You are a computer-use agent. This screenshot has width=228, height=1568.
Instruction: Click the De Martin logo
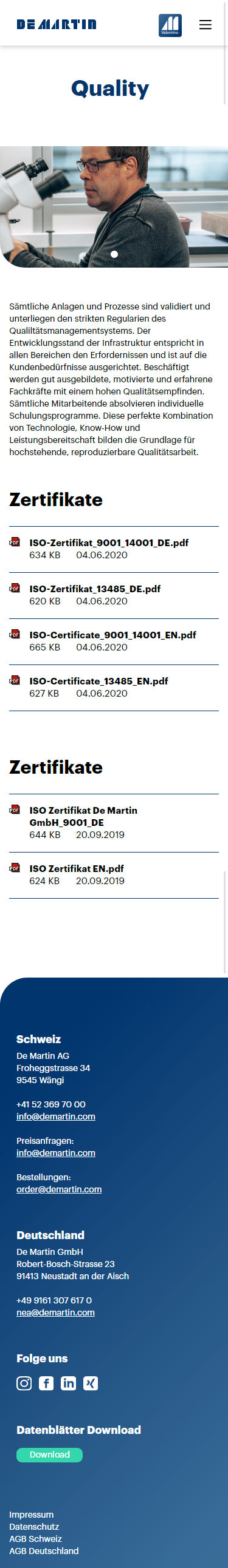point(57,25)
